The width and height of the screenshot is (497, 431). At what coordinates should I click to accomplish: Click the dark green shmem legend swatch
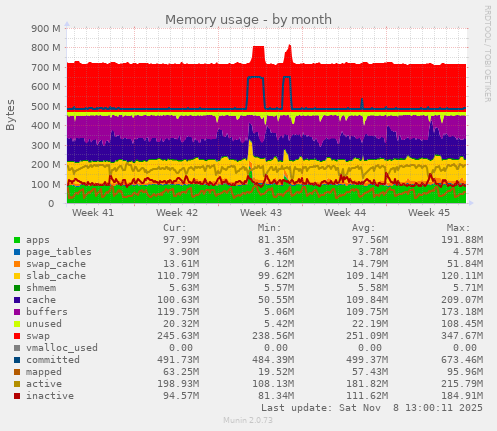(x=17, y=288)
